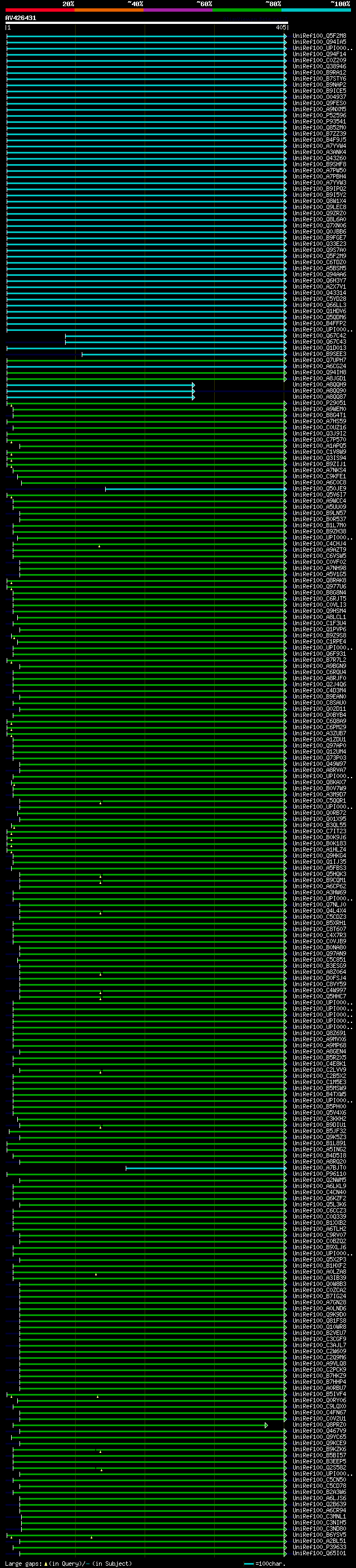The image size is (356, 1568).
Task: Open the hit UniRef100_Q94F14
Action: [319, 54]
